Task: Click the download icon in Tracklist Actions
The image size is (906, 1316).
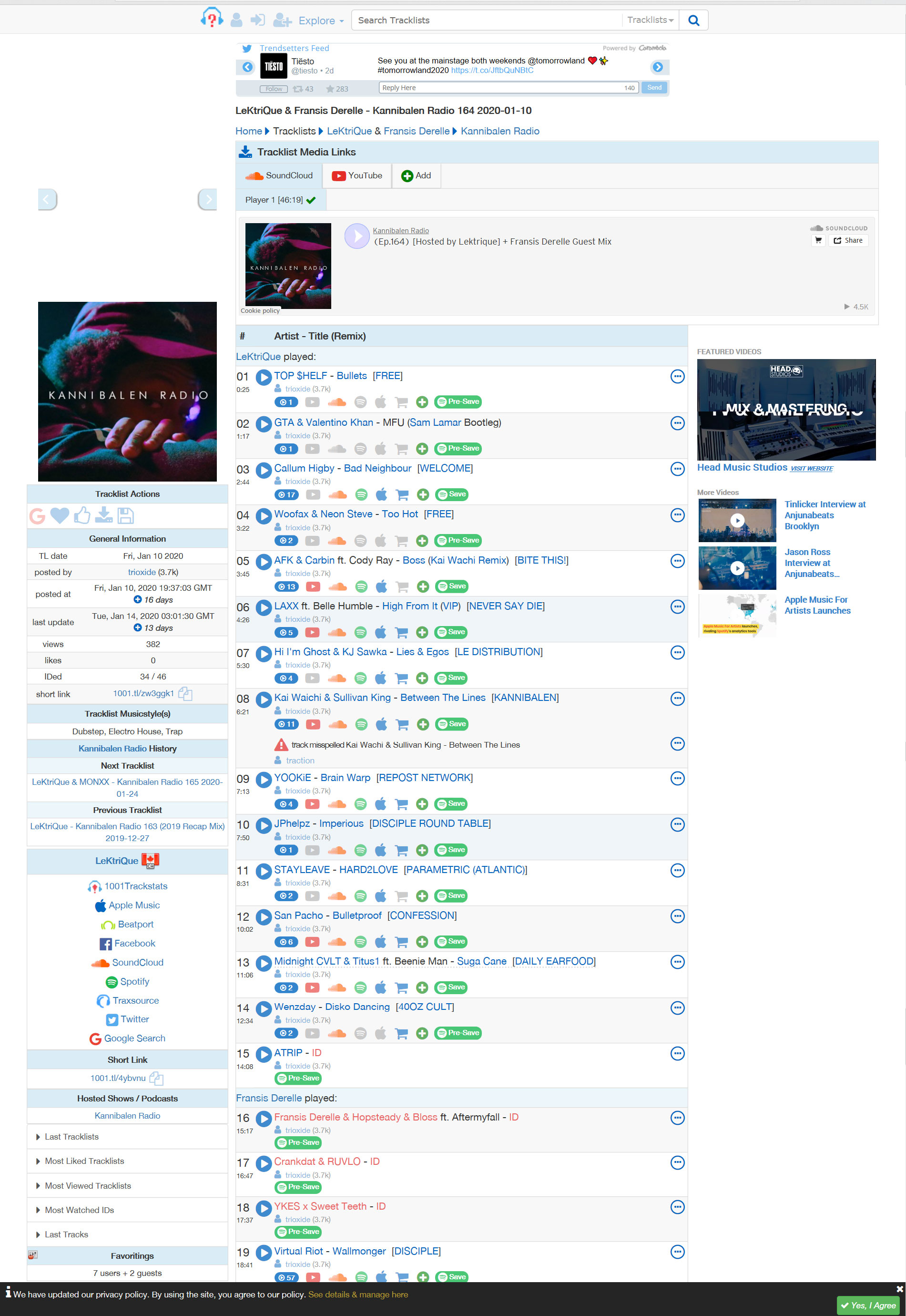Action: [x=104, y=515]
